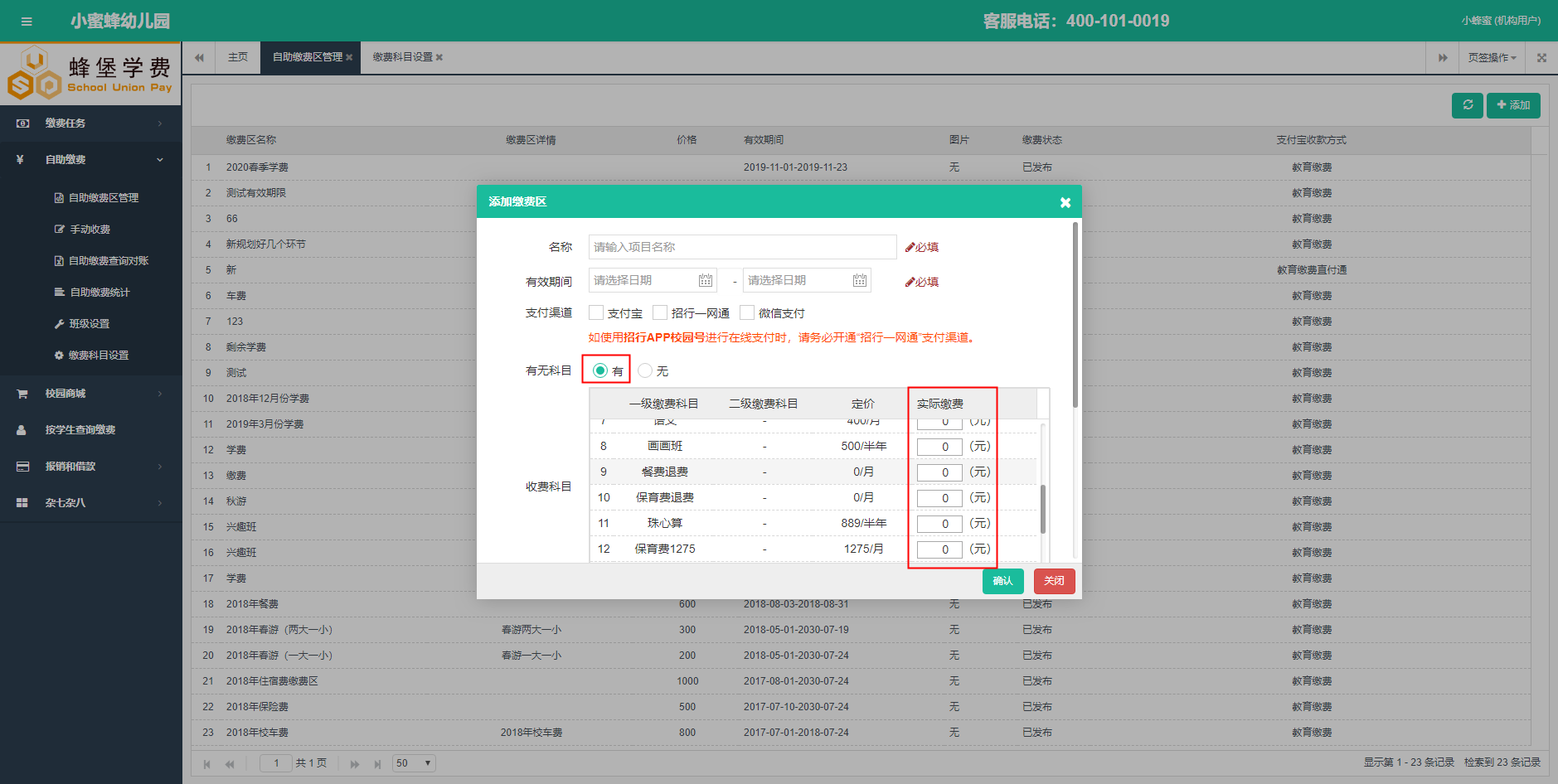Image resolution: width=1558 pixels, height=784 pixels.
Task: Open calendar for the start date field
Action: (706, 281)
